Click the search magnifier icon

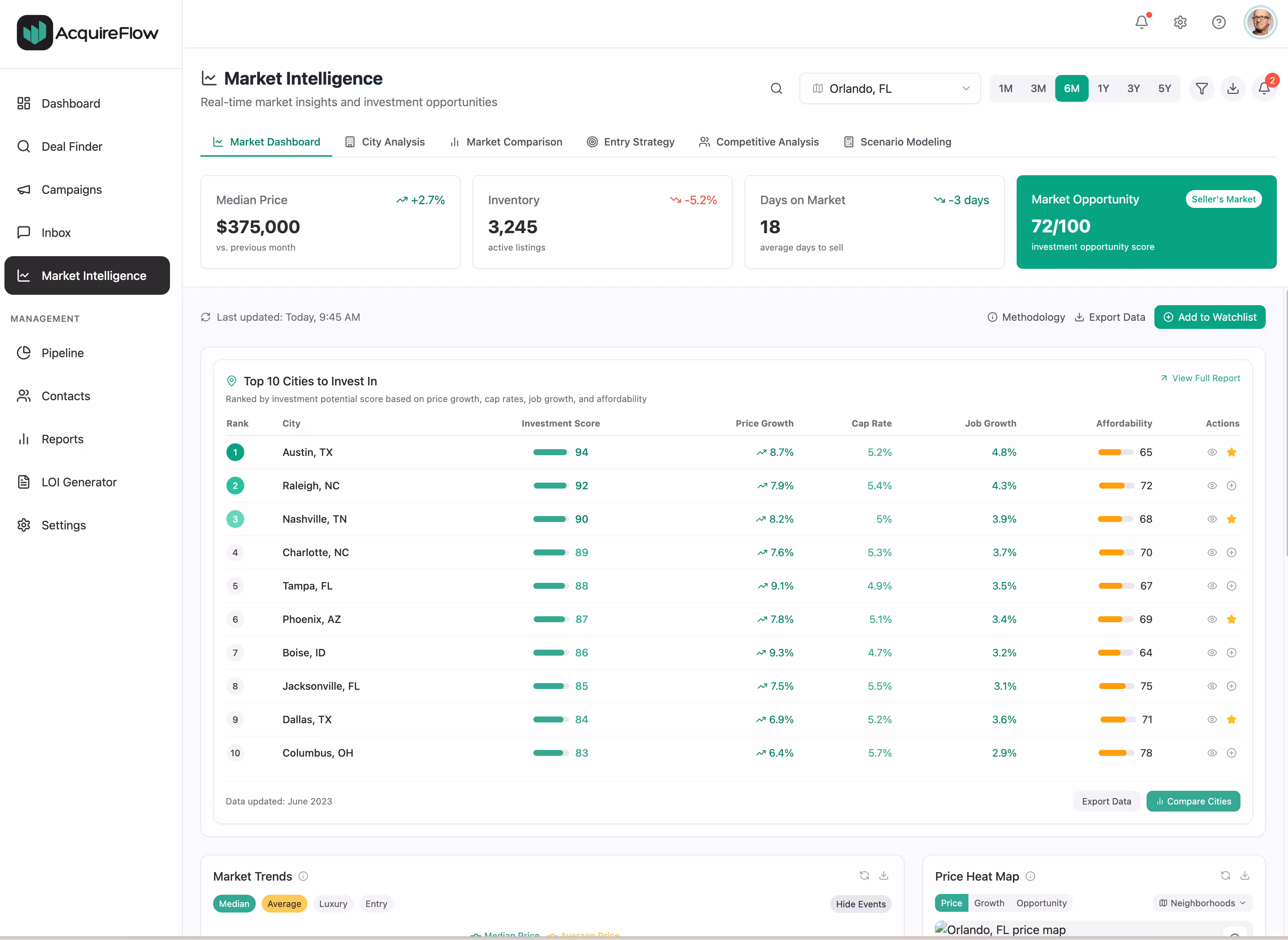(x=776, y=88)
